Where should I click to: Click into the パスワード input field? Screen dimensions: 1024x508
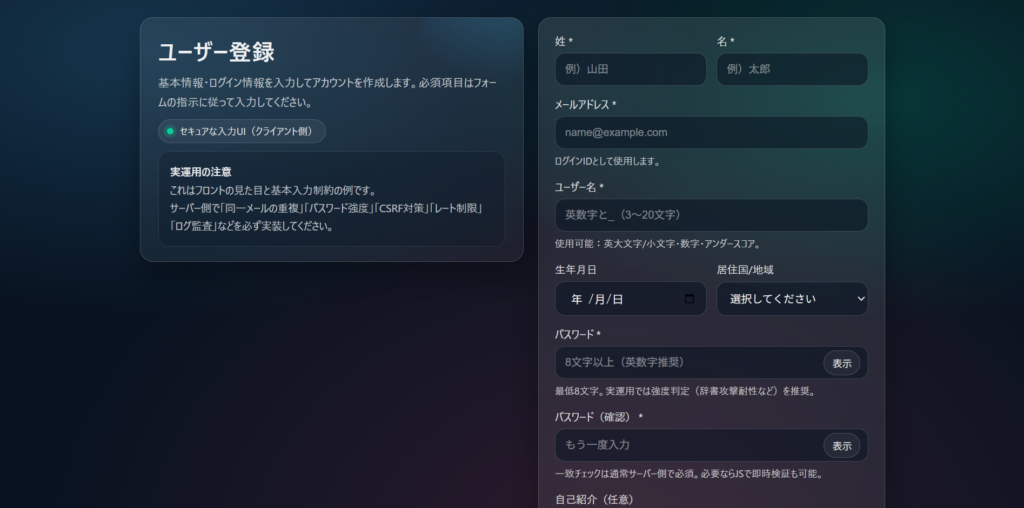(686, 362)
